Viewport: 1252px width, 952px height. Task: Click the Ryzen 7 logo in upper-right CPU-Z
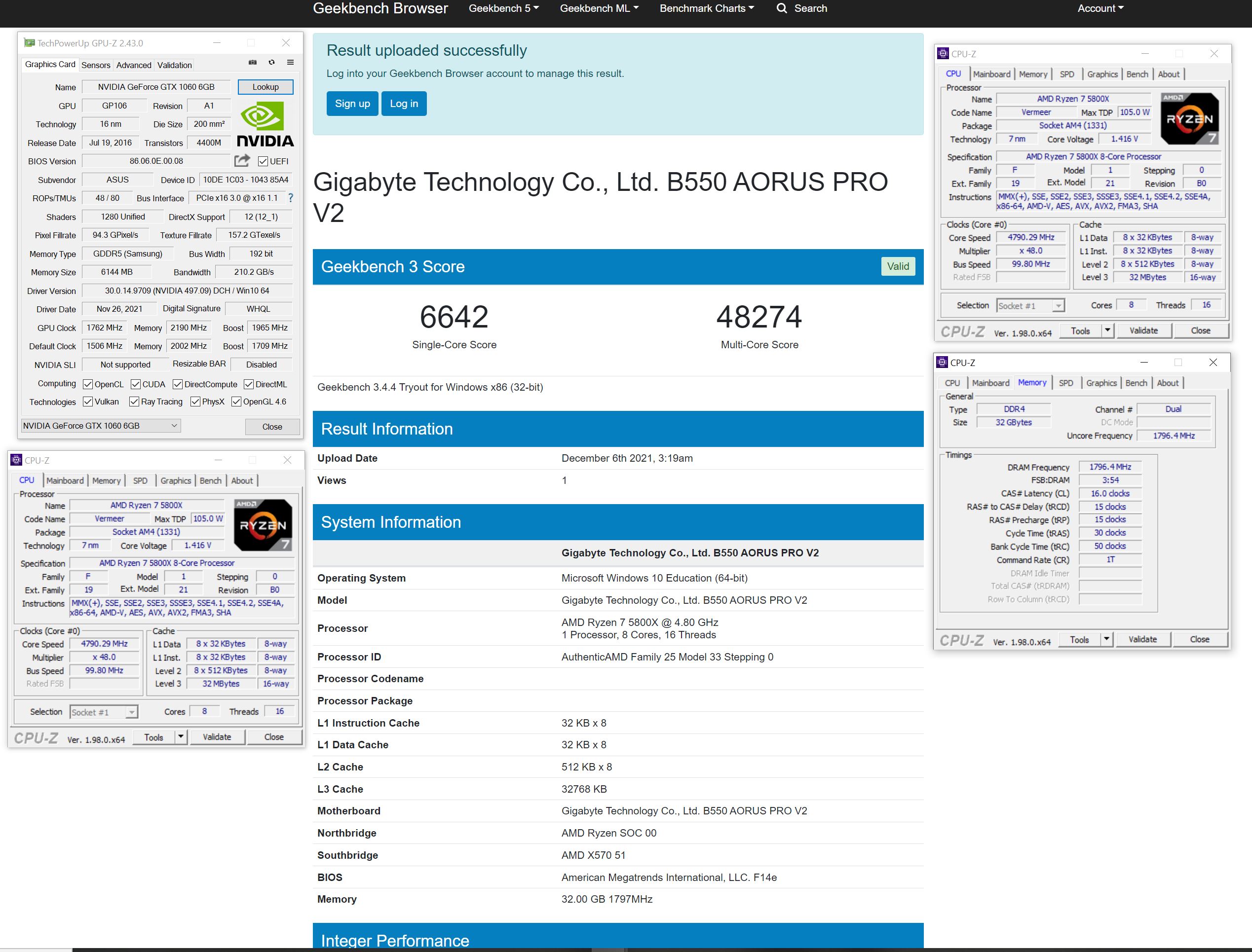pyautogui.click(x=1189, y=118)
